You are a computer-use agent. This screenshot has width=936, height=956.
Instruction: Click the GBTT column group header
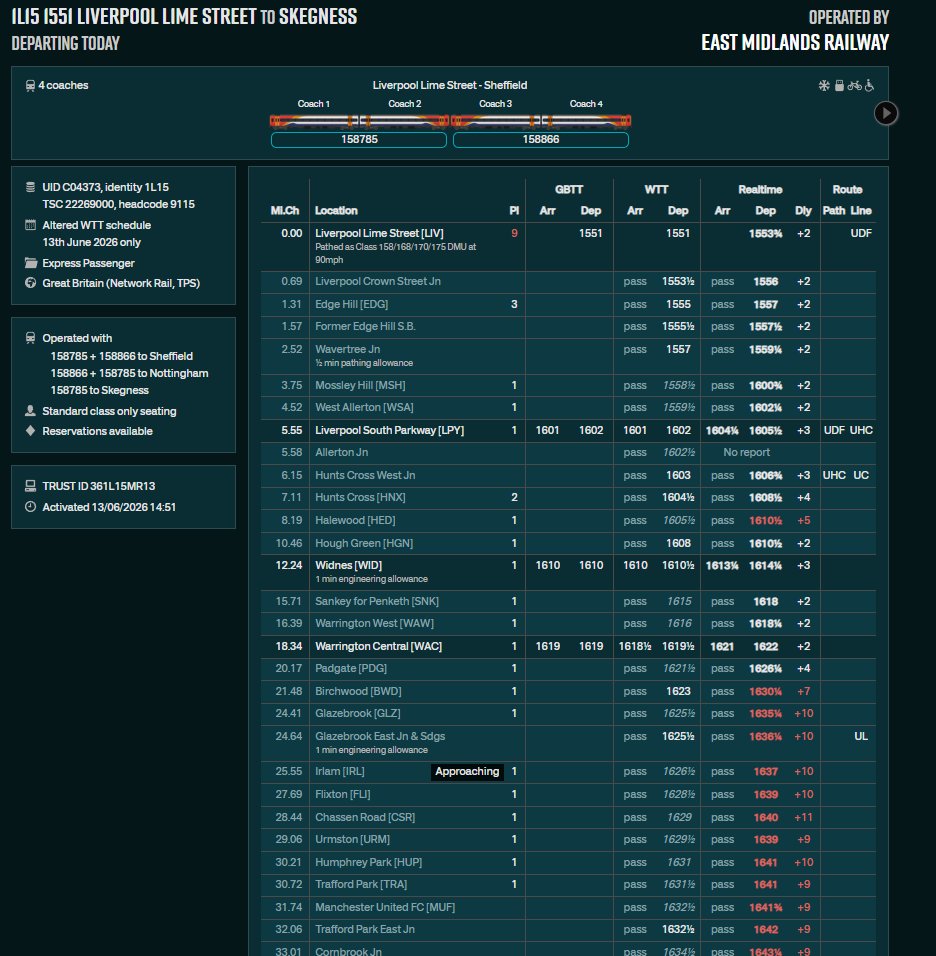[x=569, y=190]
